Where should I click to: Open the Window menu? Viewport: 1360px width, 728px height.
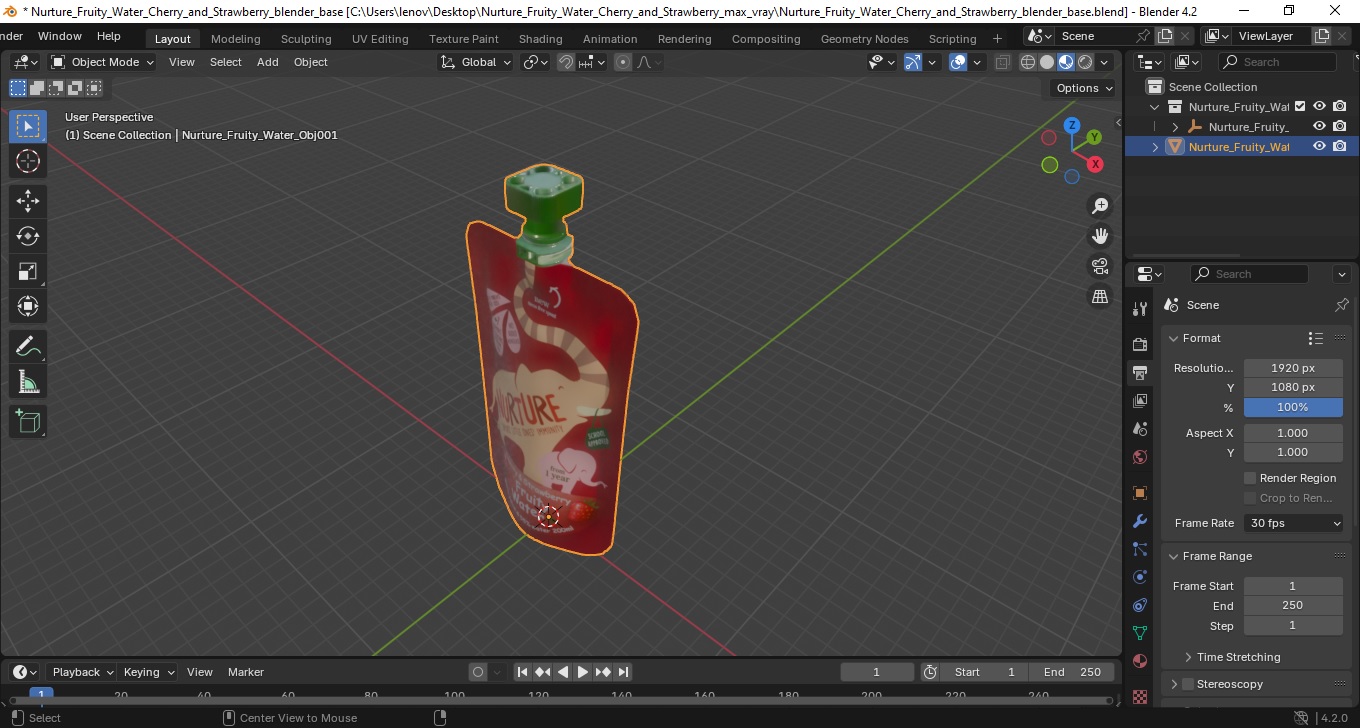coord(60,36)
